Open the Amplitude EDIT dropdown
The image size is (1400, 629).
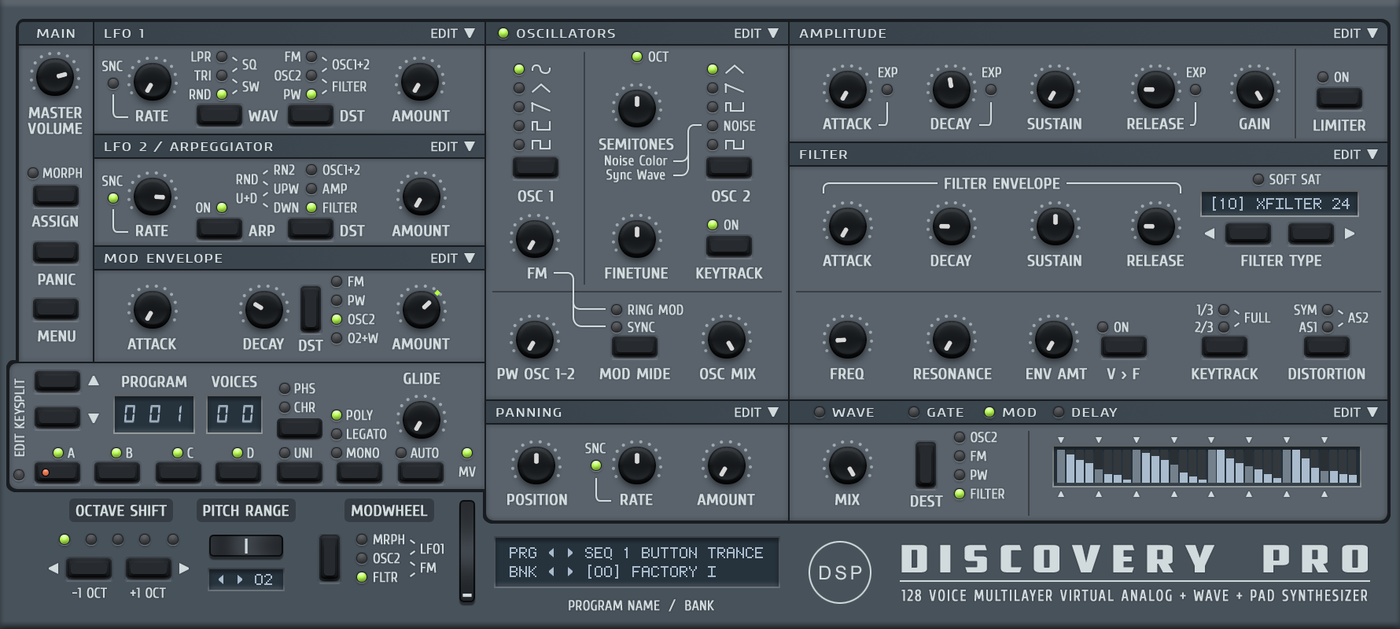(1355, 33)
